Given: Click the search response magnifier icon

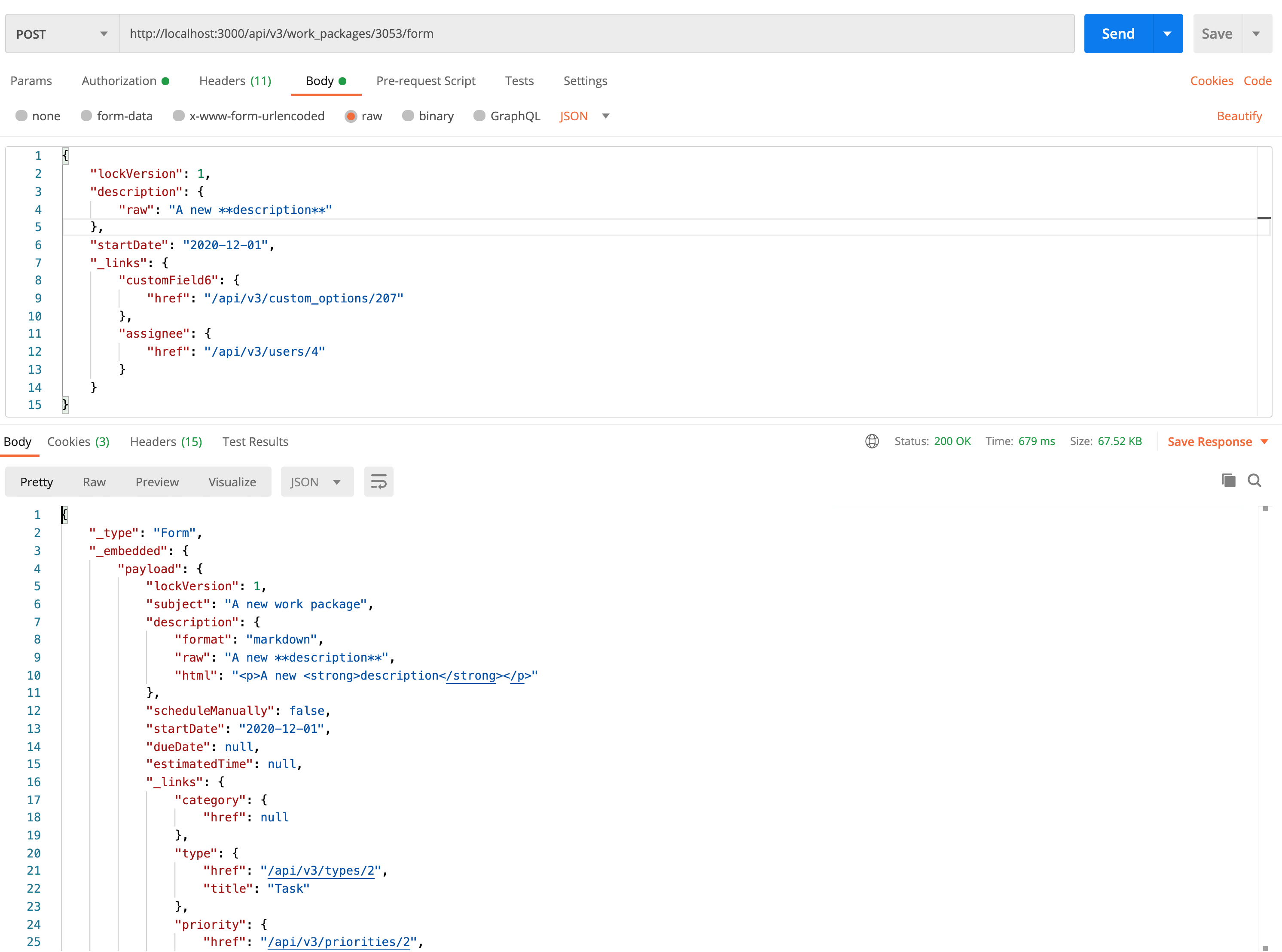Looking at the screenshot, I should [1255, 481].
